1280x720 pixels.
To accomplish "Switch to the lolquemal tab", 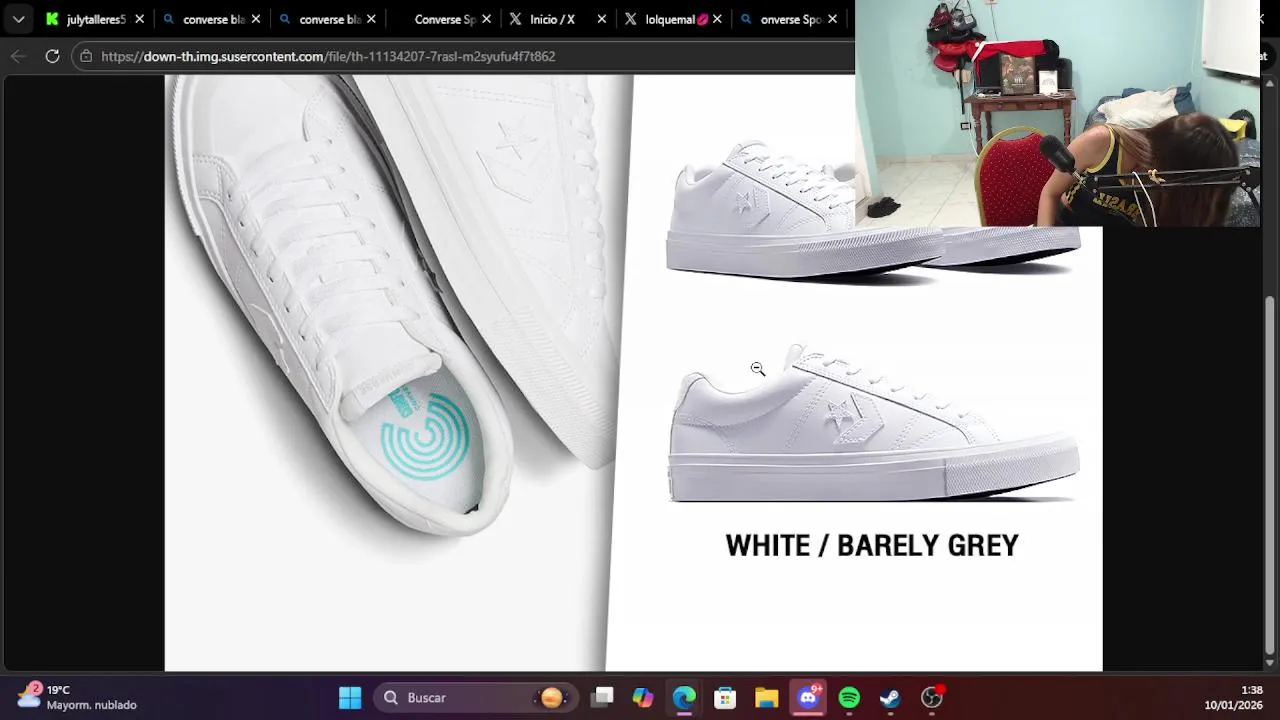I will click(x=670, y=19).
